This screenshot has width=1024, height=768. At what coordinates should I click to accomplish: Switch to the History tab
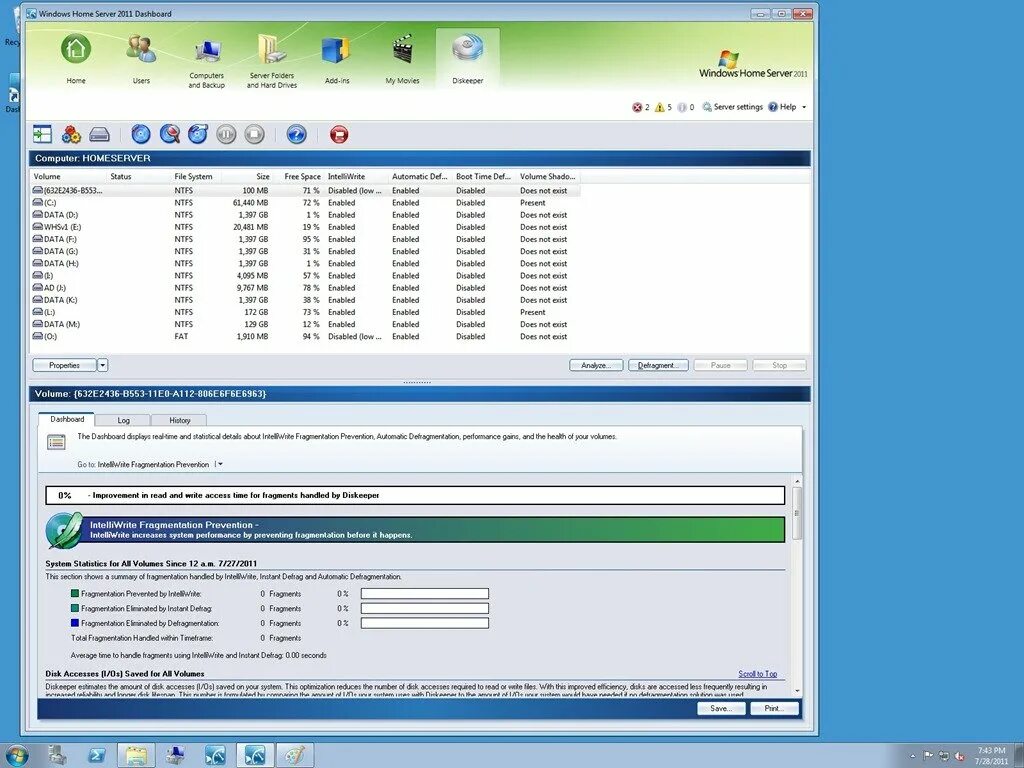coord(179,420)
